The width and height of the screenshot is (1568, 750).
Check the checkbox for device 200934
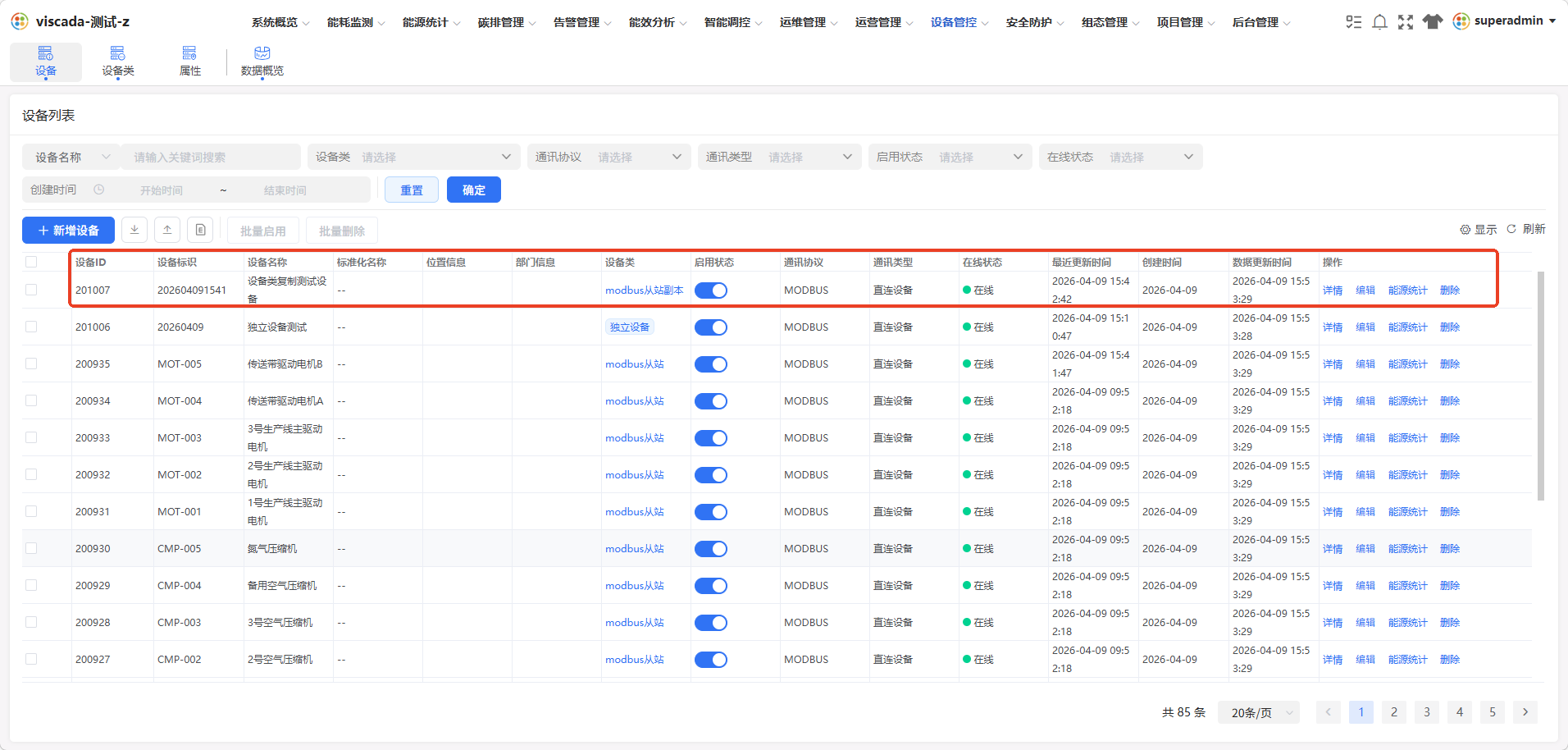[x=31, y=400]
